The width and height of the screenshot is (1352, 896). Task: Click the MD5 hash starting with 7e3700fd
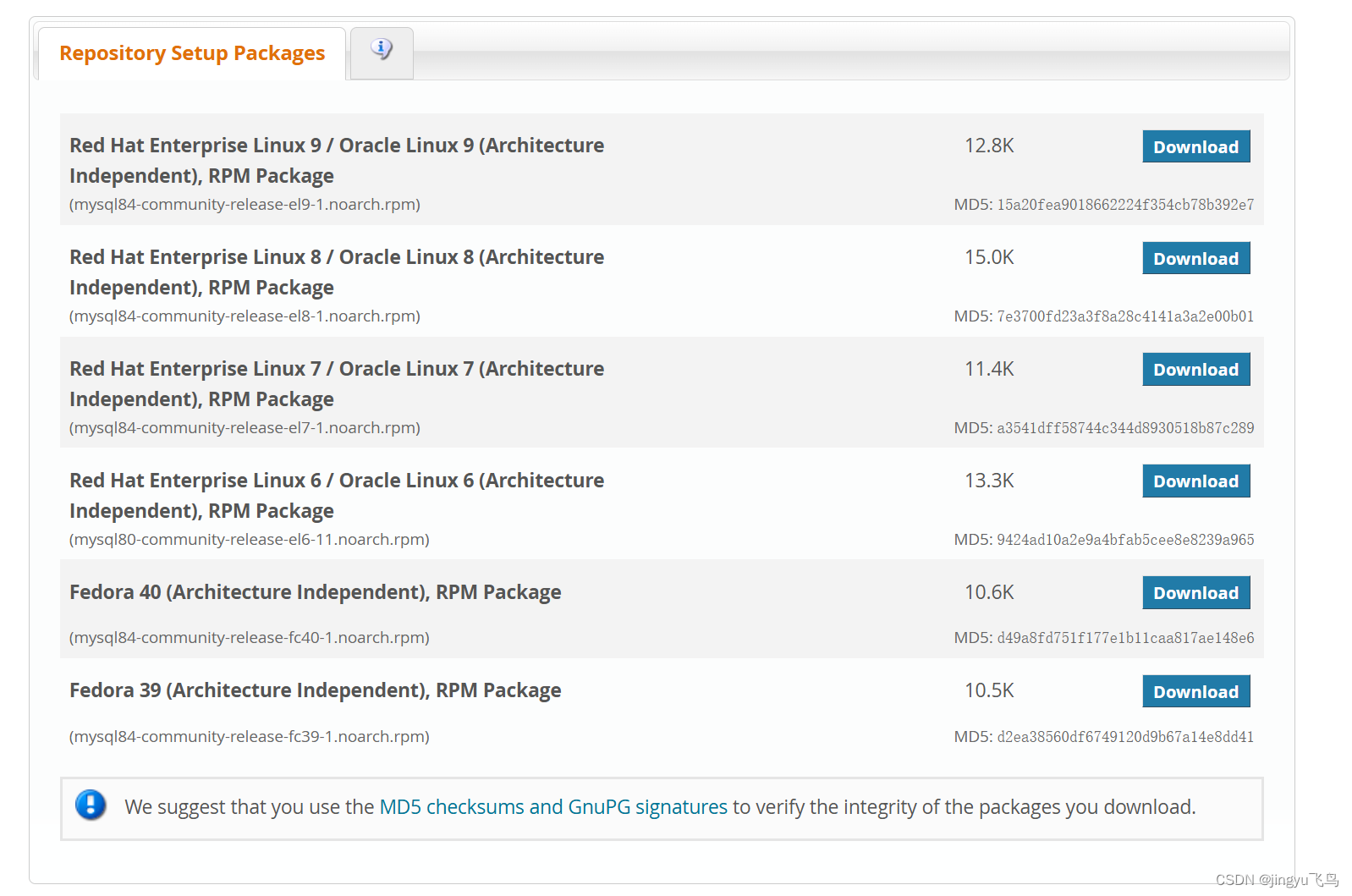pos(1125,316)
